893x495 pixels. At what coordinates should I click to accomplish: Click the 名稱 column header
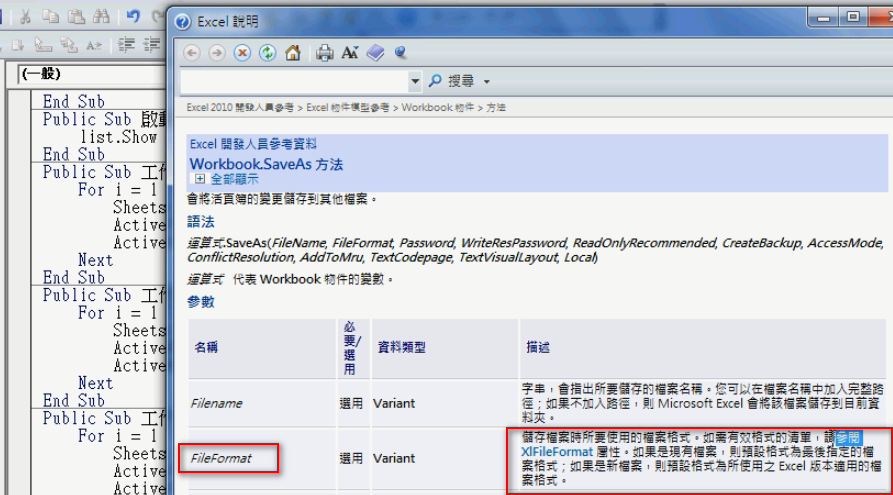(206, 347)
